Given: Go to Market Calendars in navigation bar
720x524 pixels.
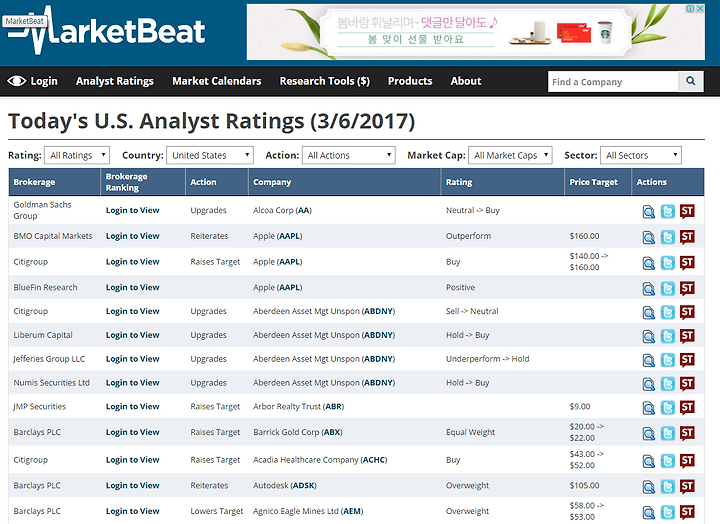Looking at the screenshot, I should click(x=216, y=81).
